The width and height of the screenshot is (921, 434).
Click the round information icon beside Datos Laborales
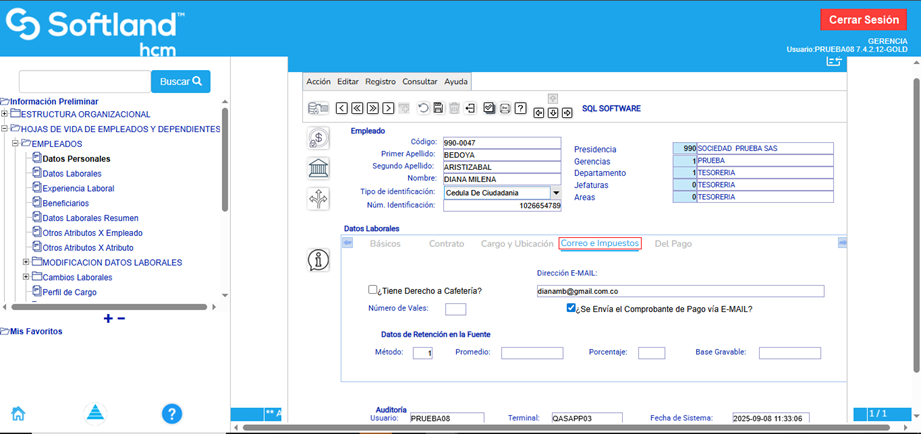point(318,260)
